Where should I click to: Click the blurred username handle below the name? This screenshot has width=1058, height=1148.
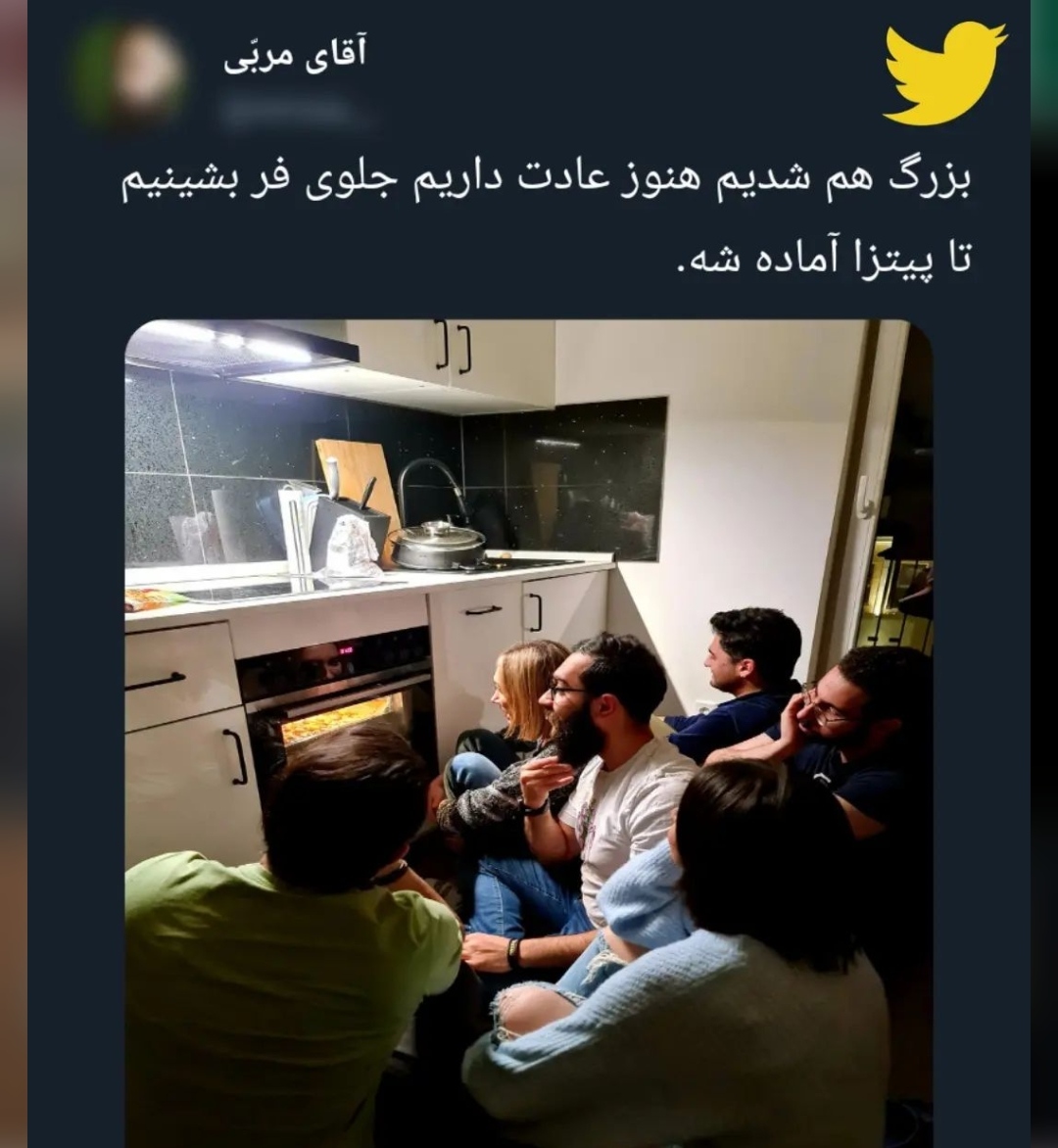click(293, 112)
